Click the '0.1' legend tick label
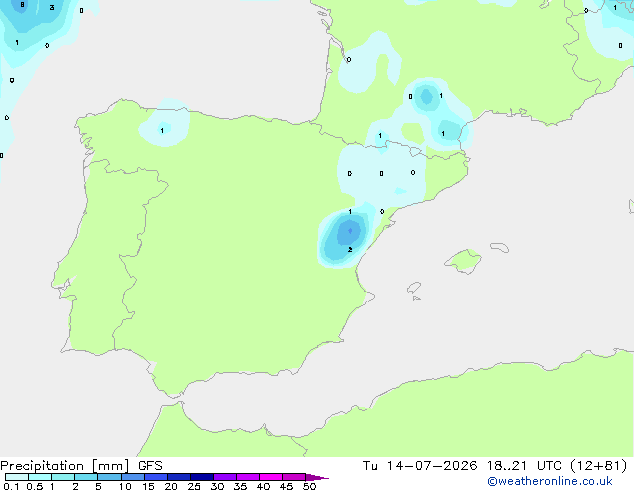Viewport: 634px width, 490px height. click(x=11, y=486)
